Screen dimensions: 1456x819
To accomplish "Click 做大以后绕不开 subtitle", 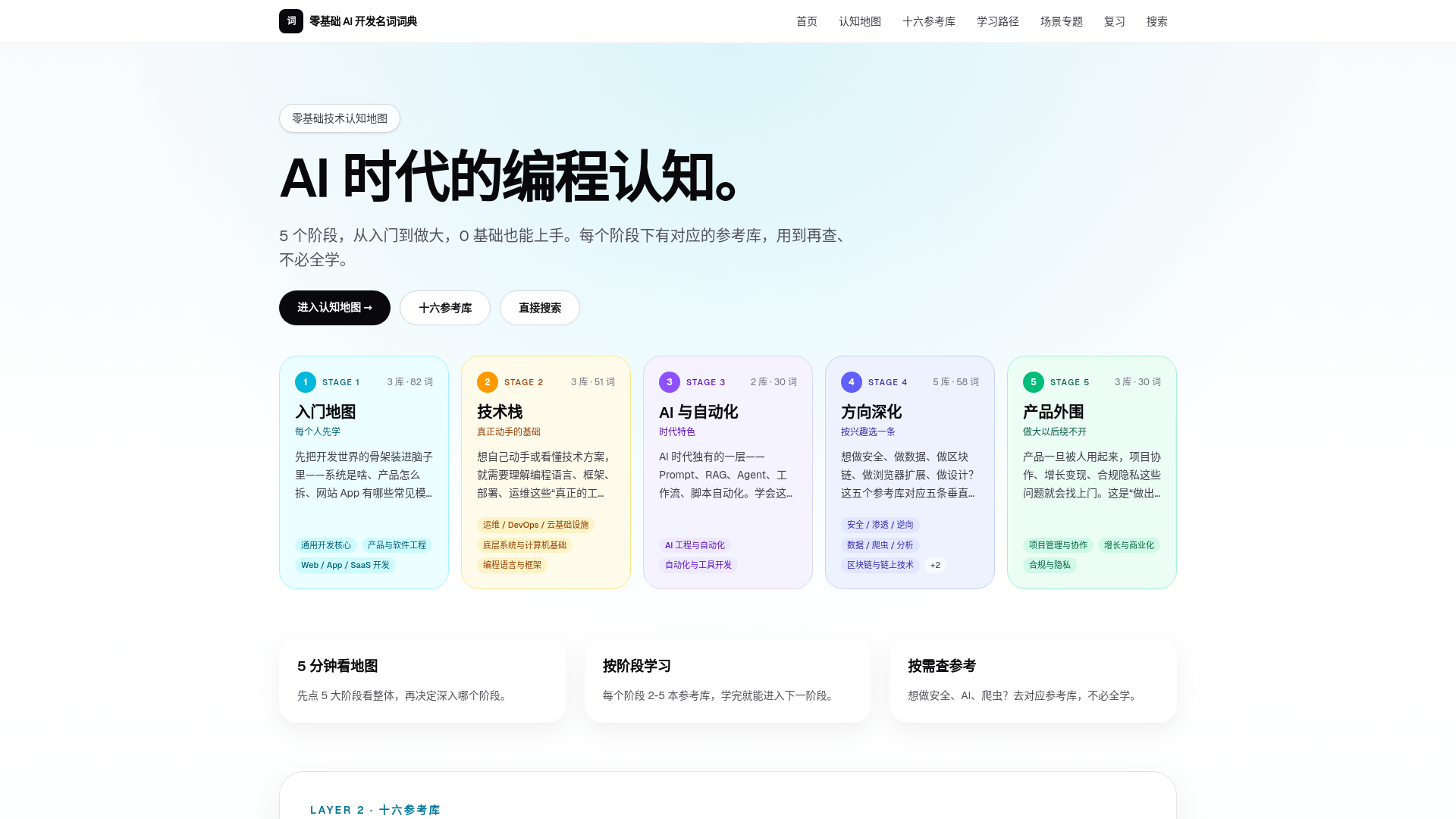I will 1055,431.
